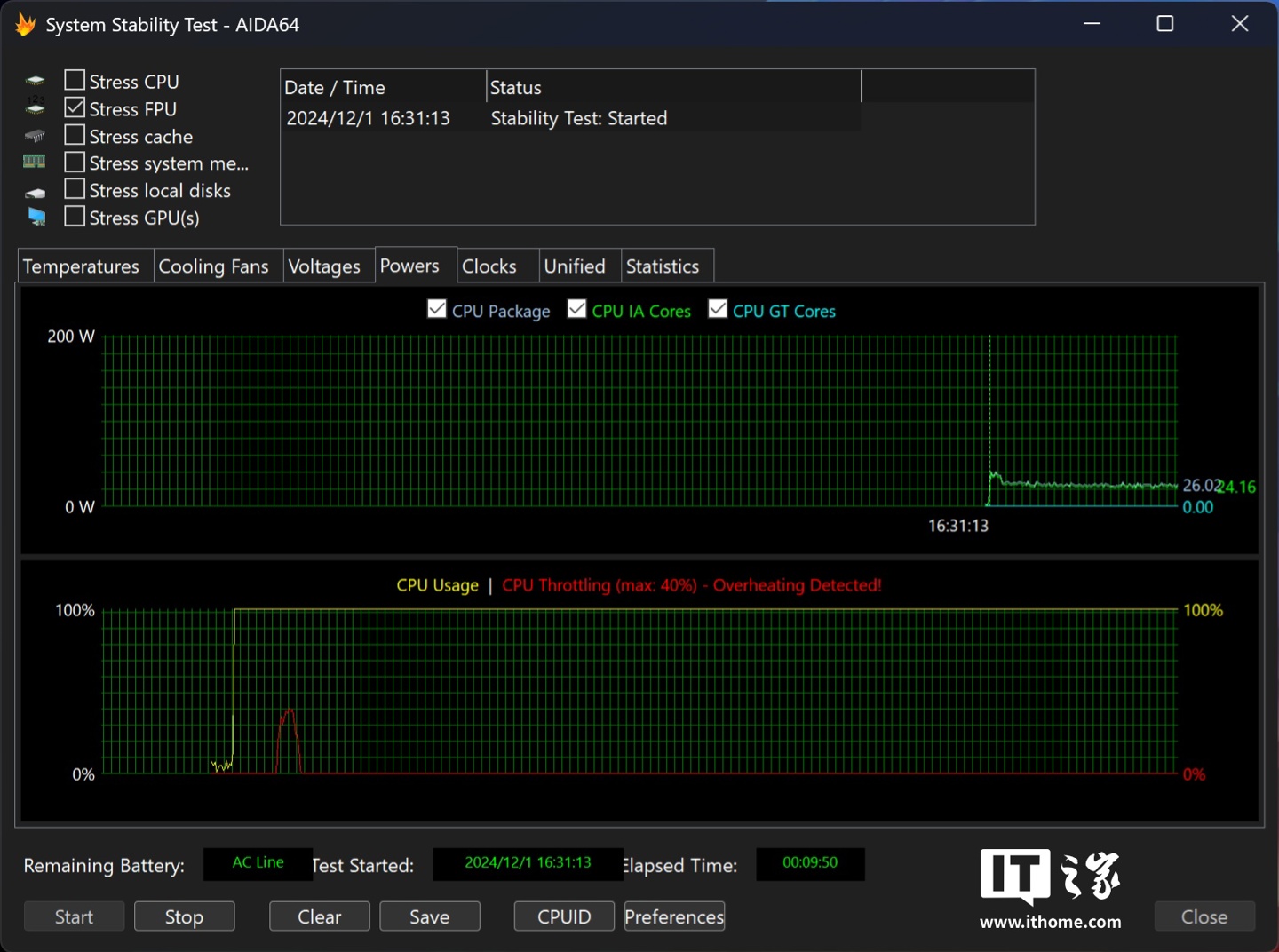Screen dimensions: 1279x952
Task: Open the Preferences dialog
Action: pos(674,916)
